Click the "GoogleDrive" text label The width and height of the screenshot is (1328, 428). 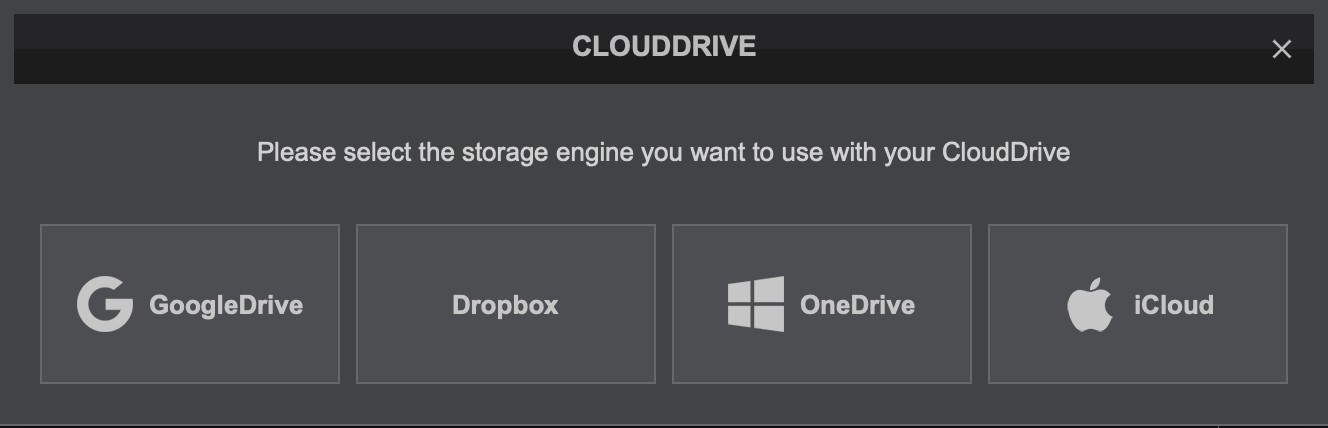click(226, 304)
